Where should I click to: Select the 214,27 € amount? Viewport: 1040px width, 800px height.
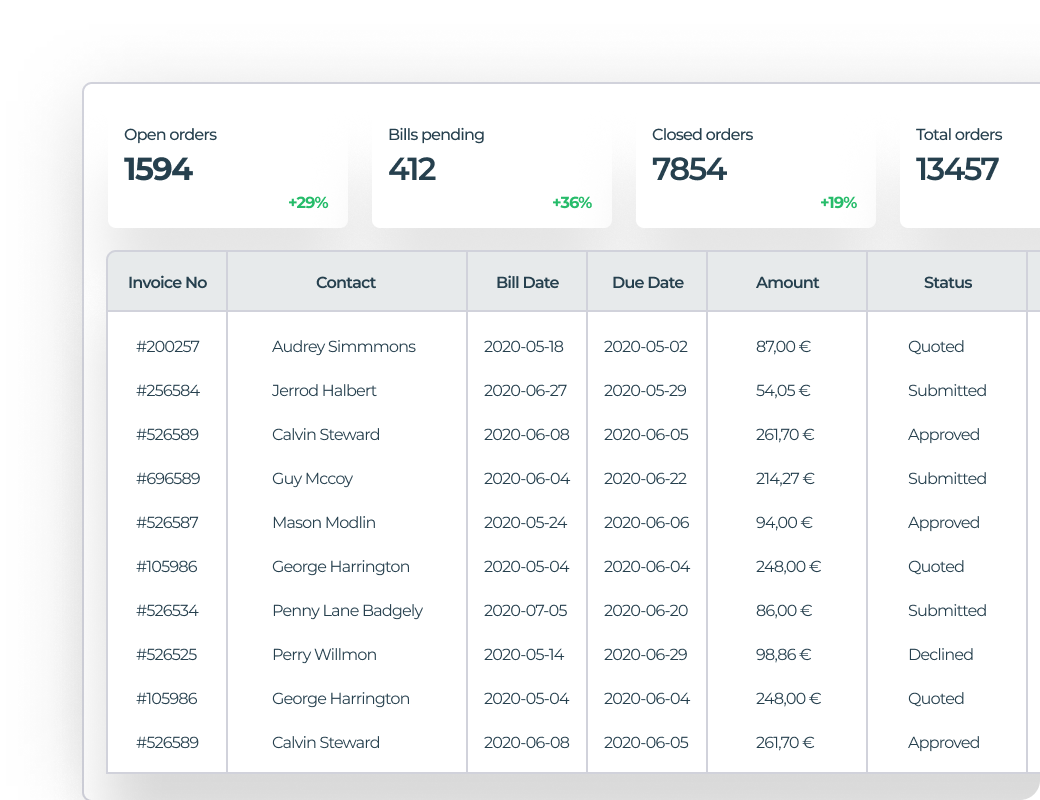785,478
